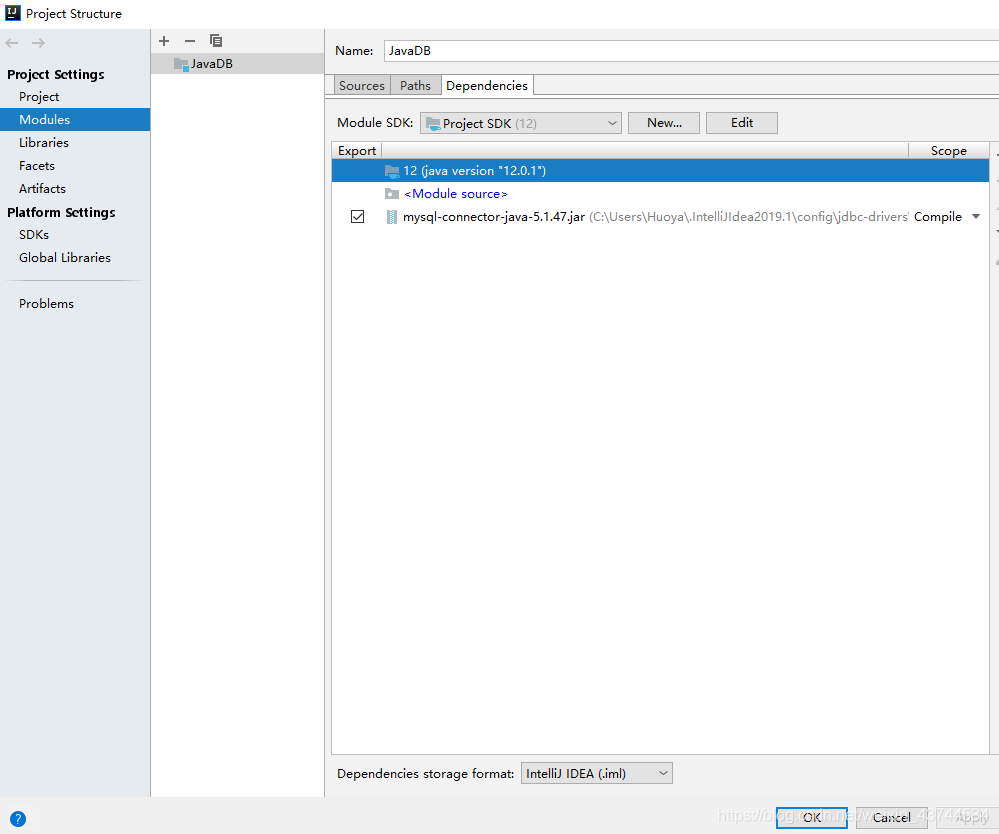Select JavaDB module in the tree
Screen dimensions: 999x834
[238, 64]
